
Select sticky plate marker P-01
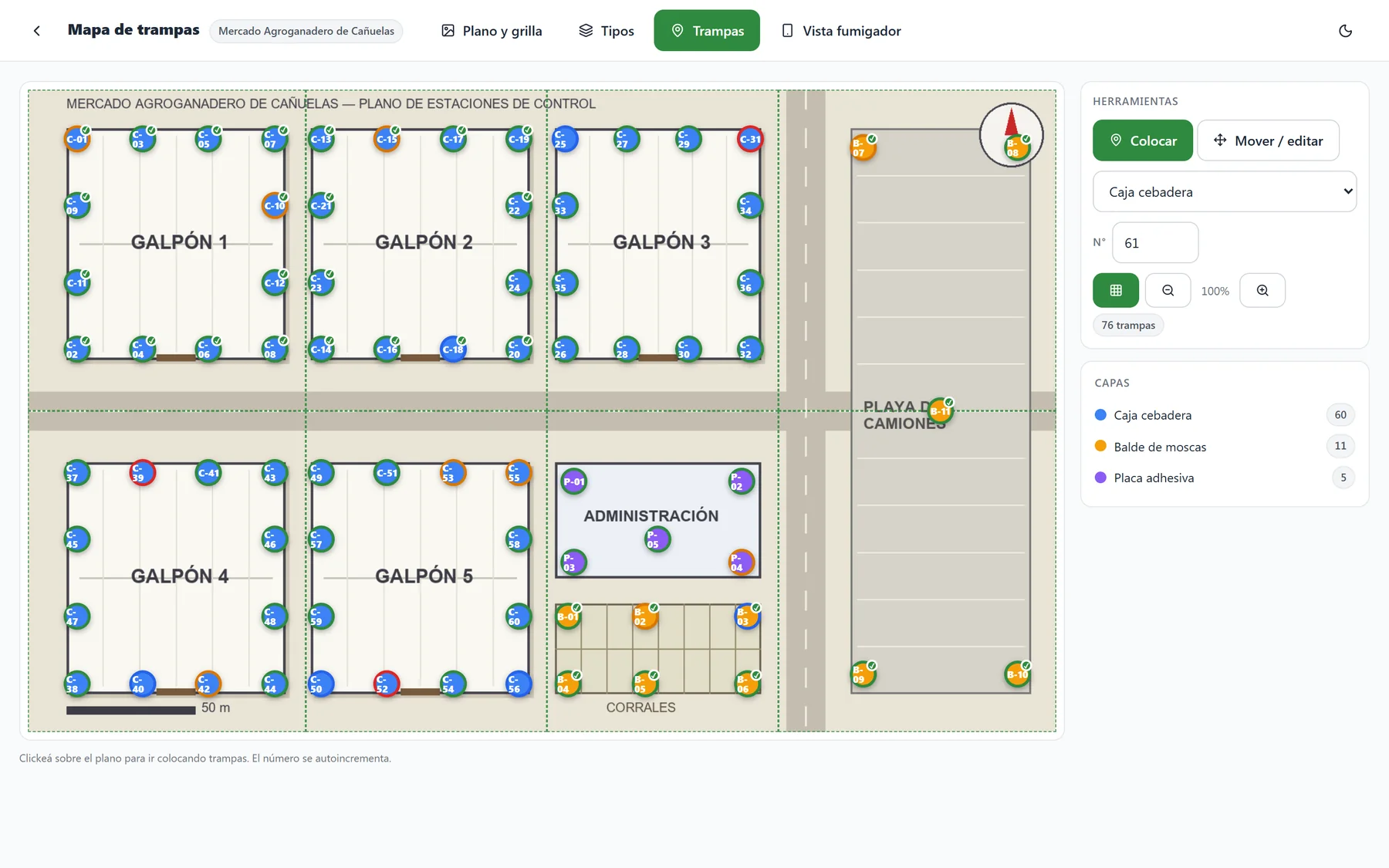point(573,481)
